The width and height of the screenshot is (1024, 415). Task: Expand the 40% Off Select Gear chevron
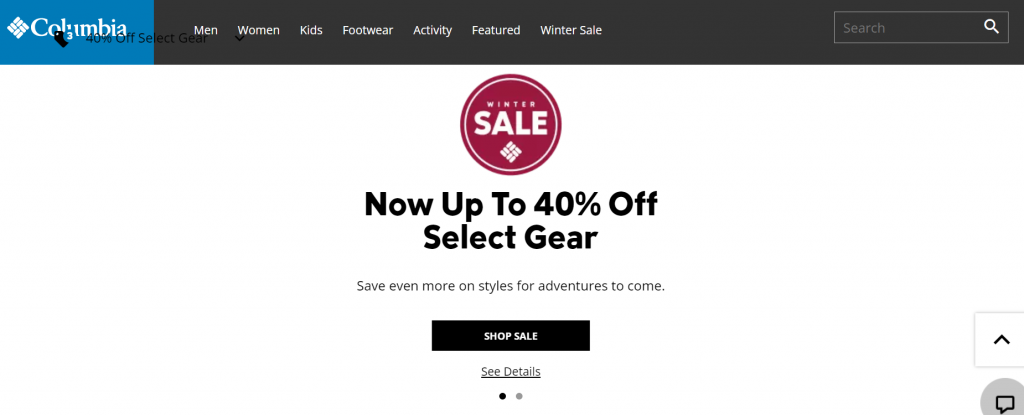pyautogui.click(x=240, y=38)
